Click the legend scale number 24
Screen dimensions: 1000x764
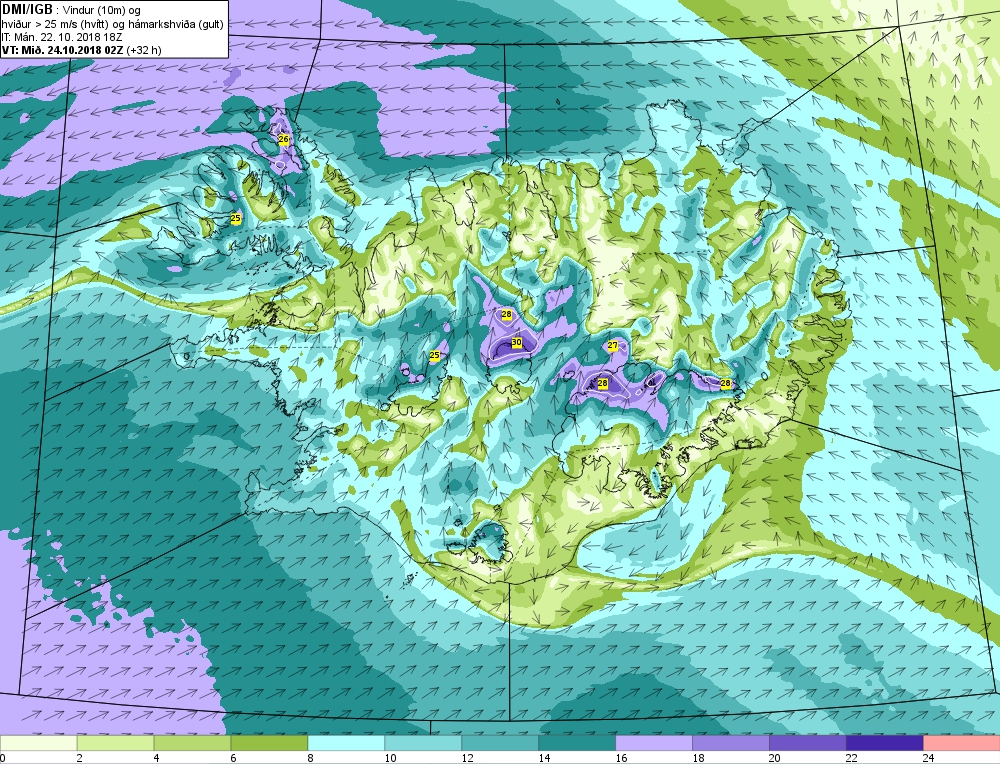pyautogui.click(x=929, y=758)
